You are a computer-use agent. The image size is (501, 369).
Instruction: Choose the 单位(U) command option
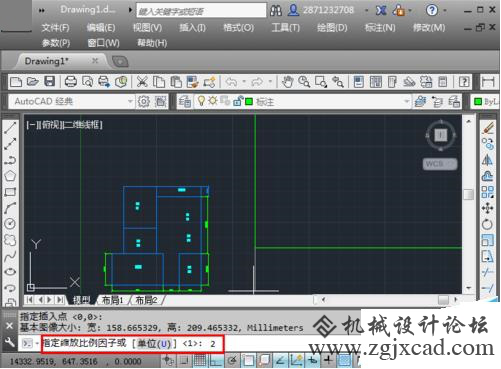tap(154, 343)
